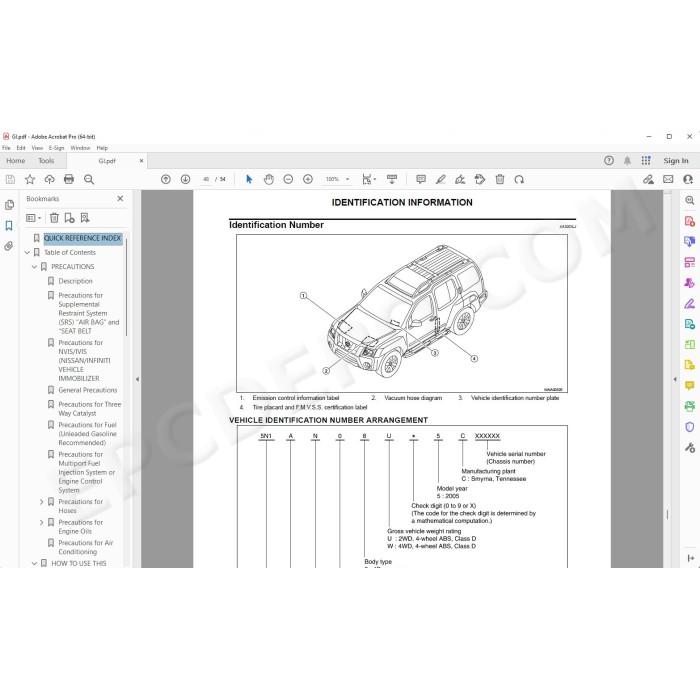Click the Save file icon
Screen dimensions: 700x700
coord(10,179)
